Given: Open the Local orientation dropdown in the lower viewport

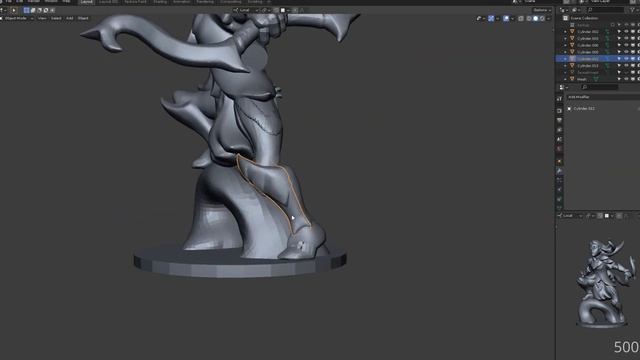Looking at the screenshot, I should [570, 216].
